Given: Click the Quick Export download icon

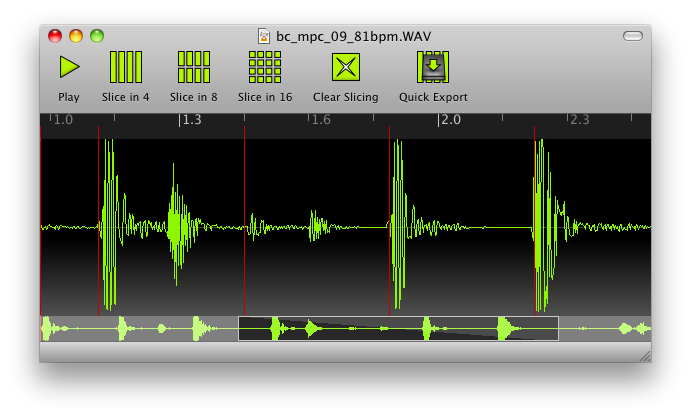Looking at the screenshot, I should pyautogui.click(x=433, y=67).
